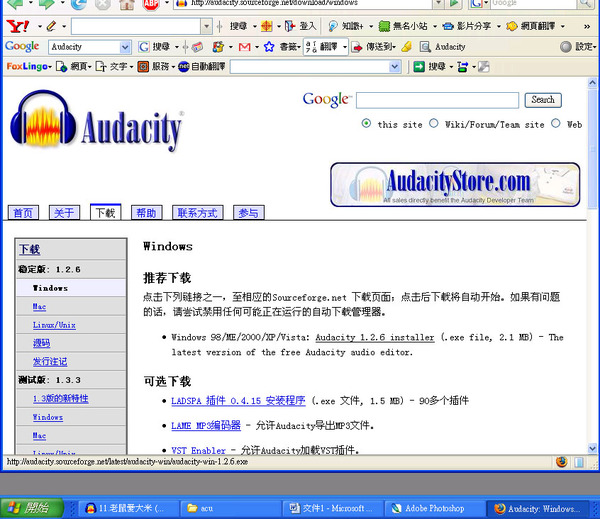Open address bar history dropdown

(439, 3)
